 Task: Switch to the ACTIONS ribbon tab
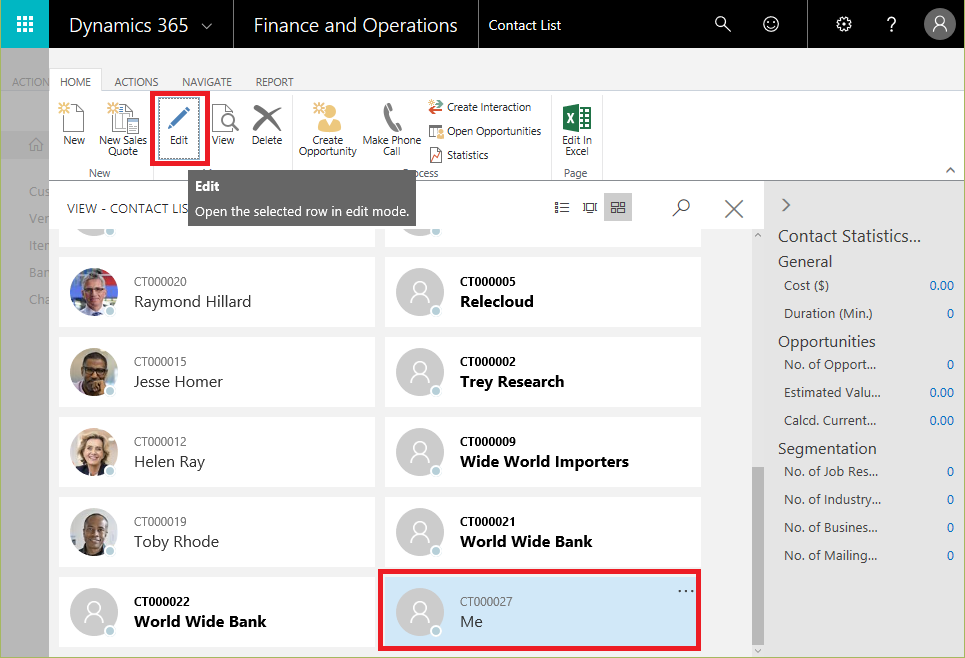136,82
